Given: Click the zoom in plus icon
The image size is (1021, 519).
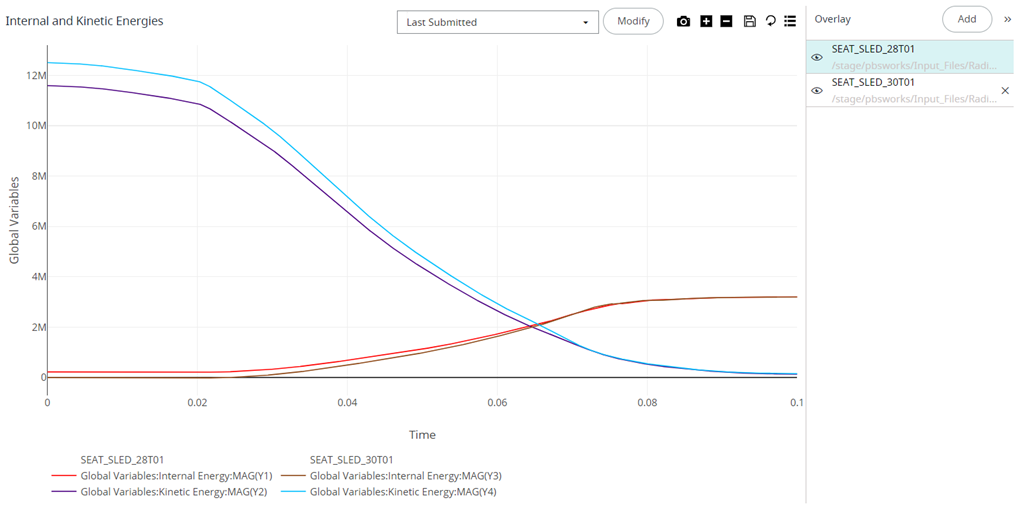Looking at the screenshot, I should (706, 21).
